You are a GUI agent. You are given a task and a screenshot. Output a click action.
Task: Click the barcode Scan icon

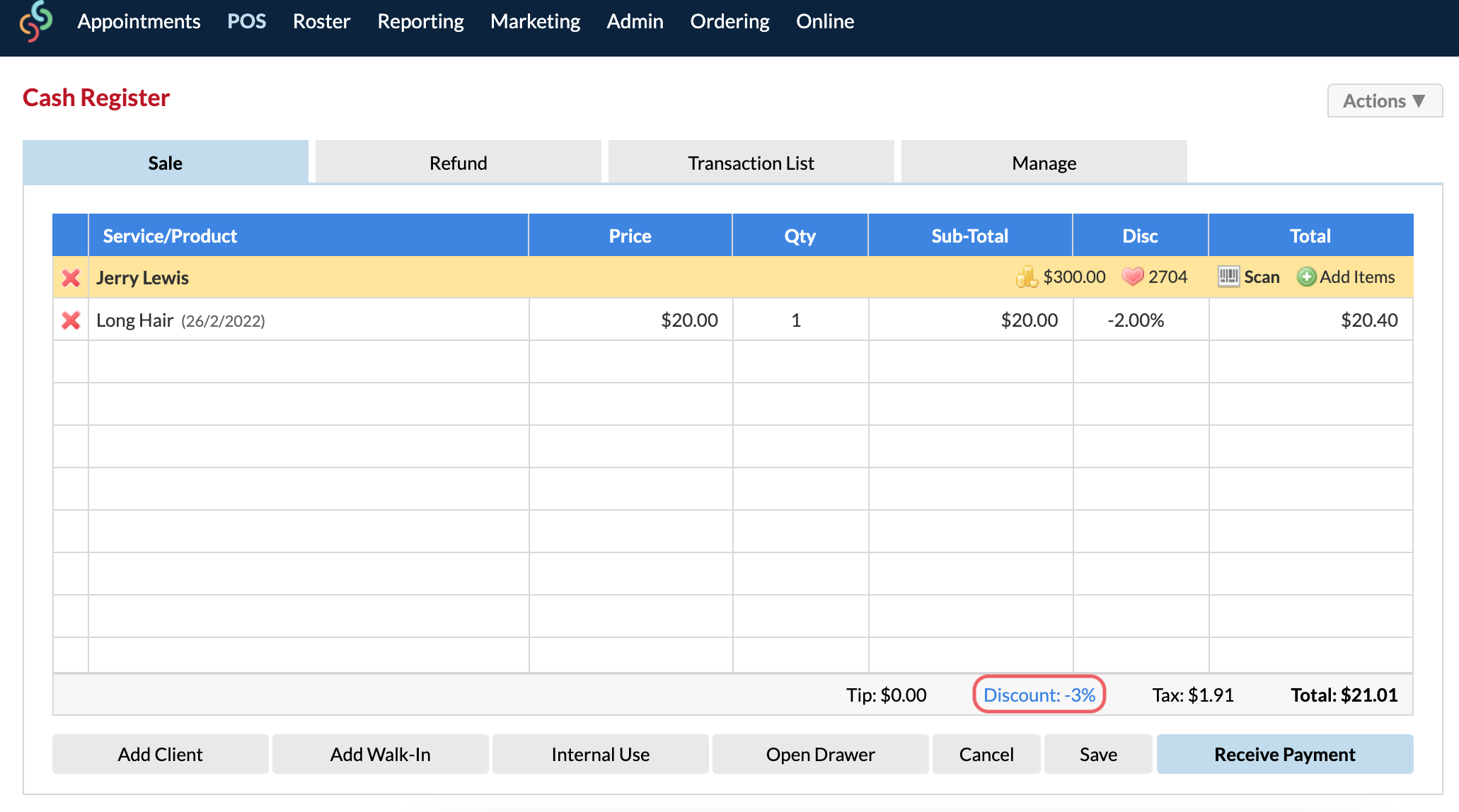tap(1228, 277)
